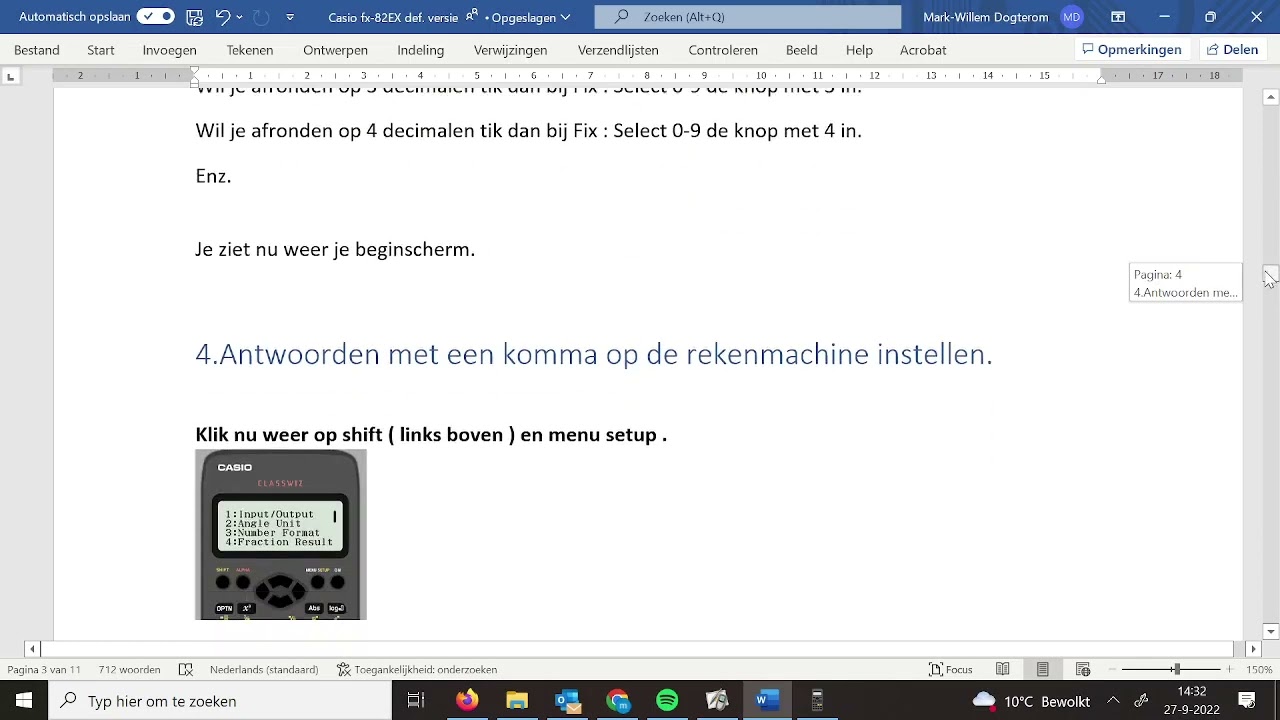Click the word 'Enz.' in document

point(213,176)
